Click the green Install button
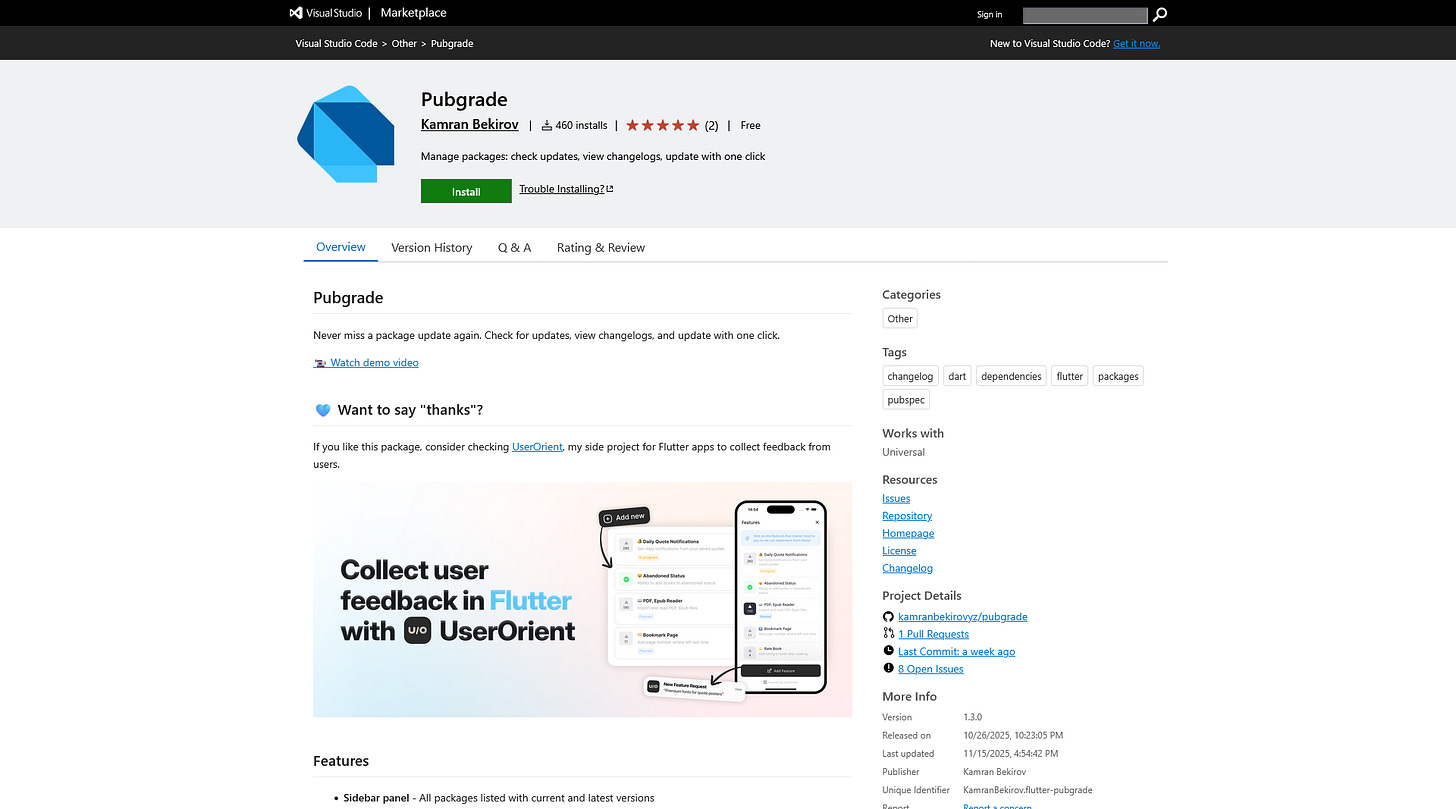This screenshot has width=1456, height=809. (x=466, y=191)
